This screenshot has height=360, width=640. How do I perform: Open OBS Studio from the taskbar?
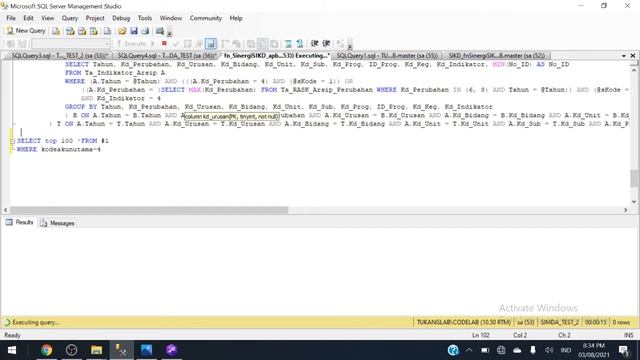pyautogui.click(x=71, y=350)
